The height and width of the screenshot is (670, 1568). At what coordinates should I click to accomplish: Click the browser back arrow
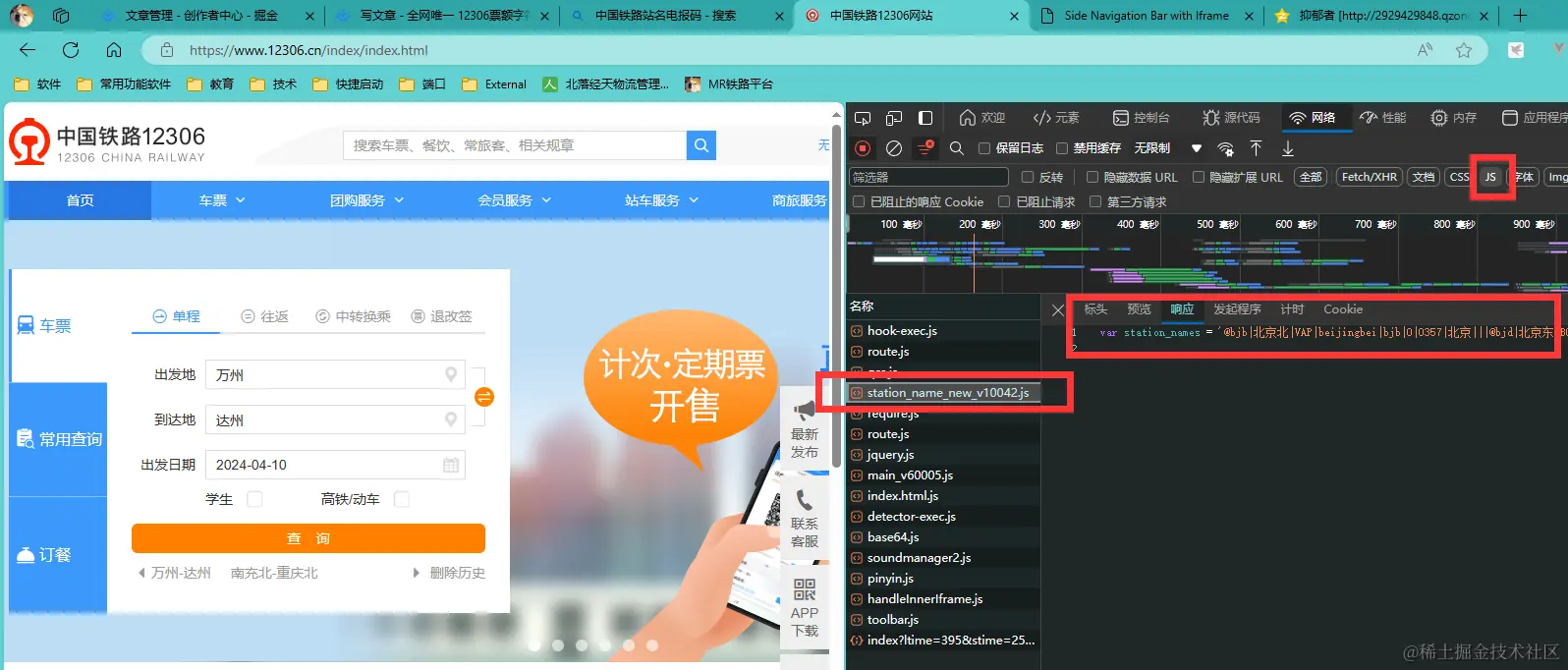[28, 50]
